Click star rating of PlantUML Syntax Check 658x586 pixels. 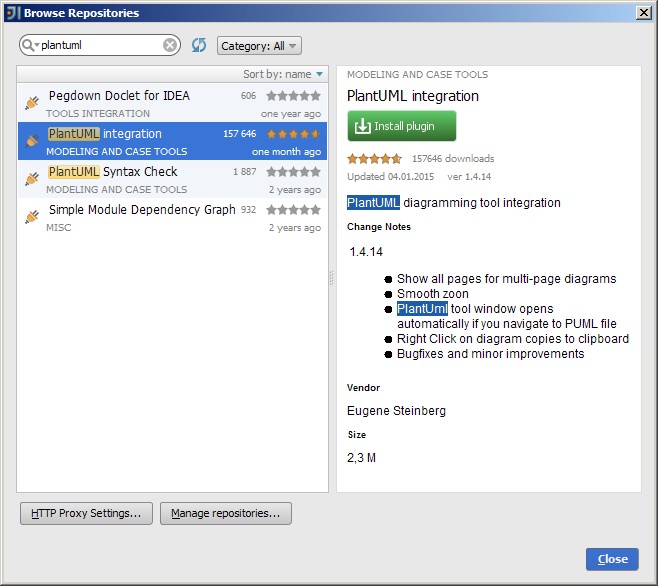click(x=294, y=172)
